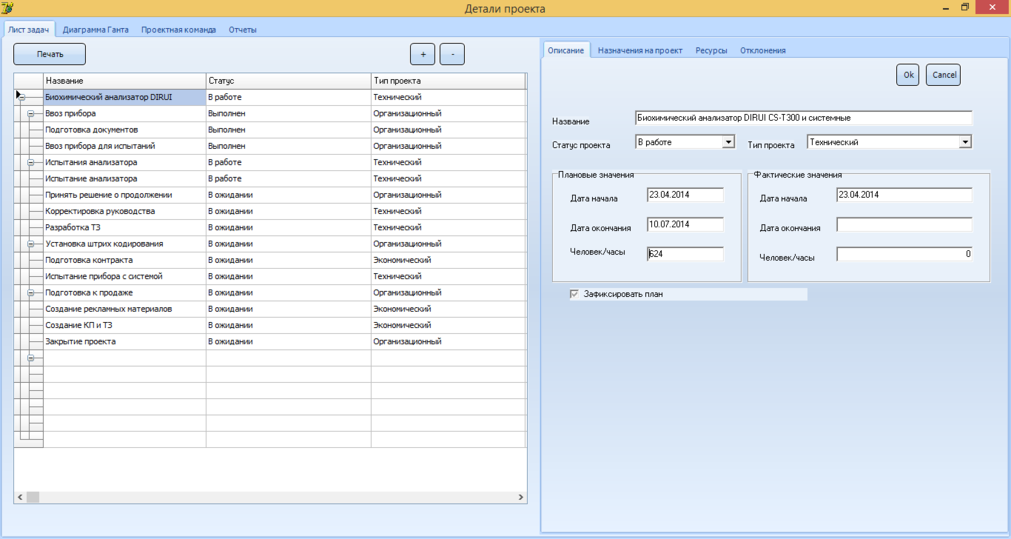This screenshot has width=1011, height=539.
Task: Click the Ok button
Action: pyautogui.click(x=907, y=75)
